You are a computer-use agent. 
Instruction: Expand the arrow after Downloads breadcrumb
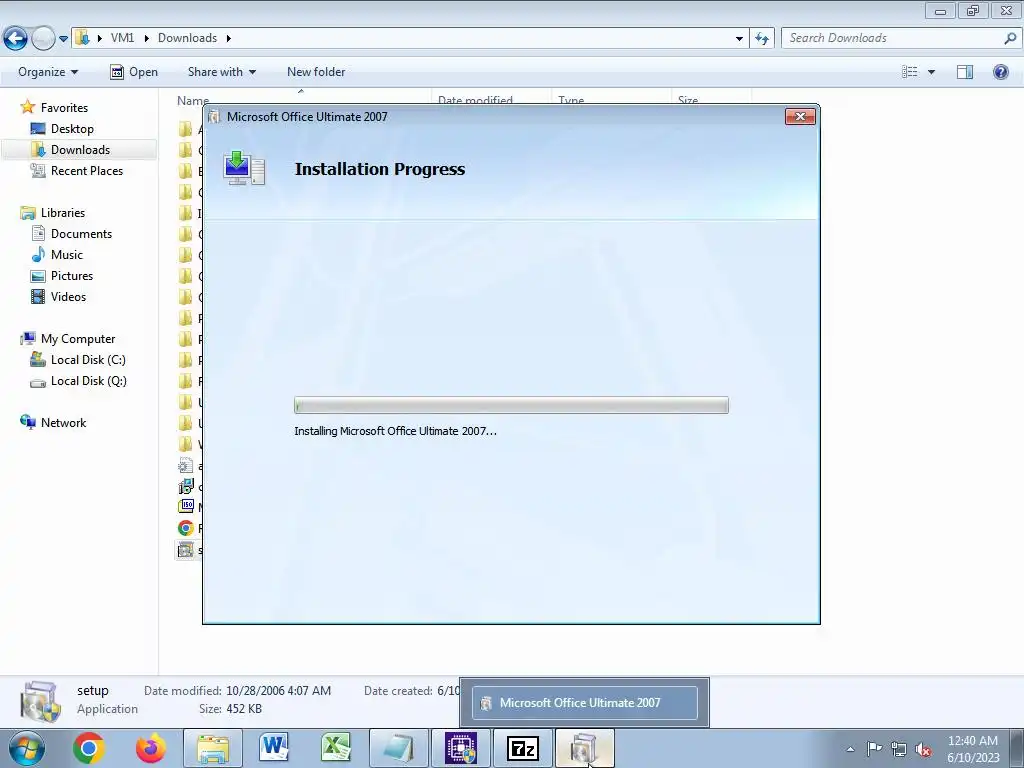tap(229, 38)
